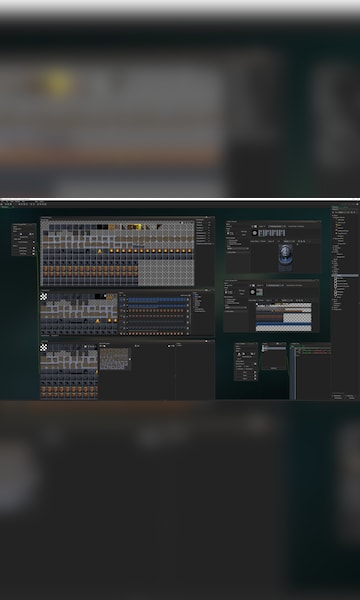The width and height of the screenshot is (360, 600).
Task: Click the right button at bottom-right of the sidebar
Action: pos(351,397)
